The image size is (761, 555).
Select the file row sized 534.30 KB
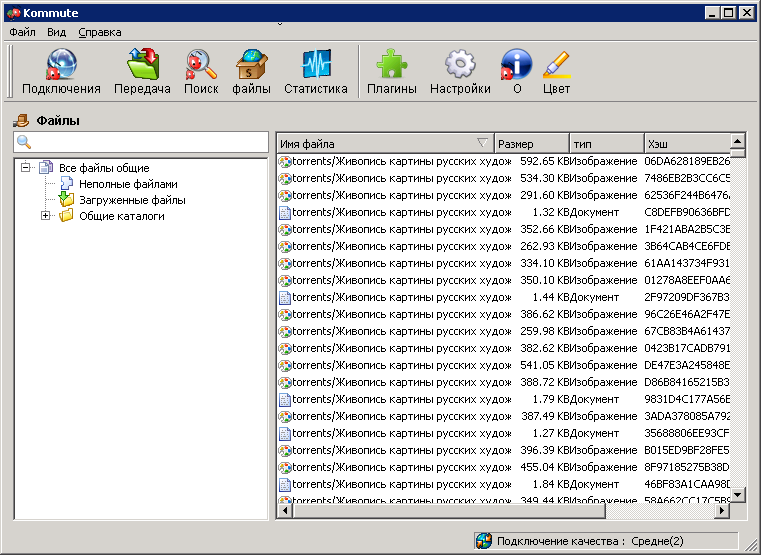coord(504,179)
